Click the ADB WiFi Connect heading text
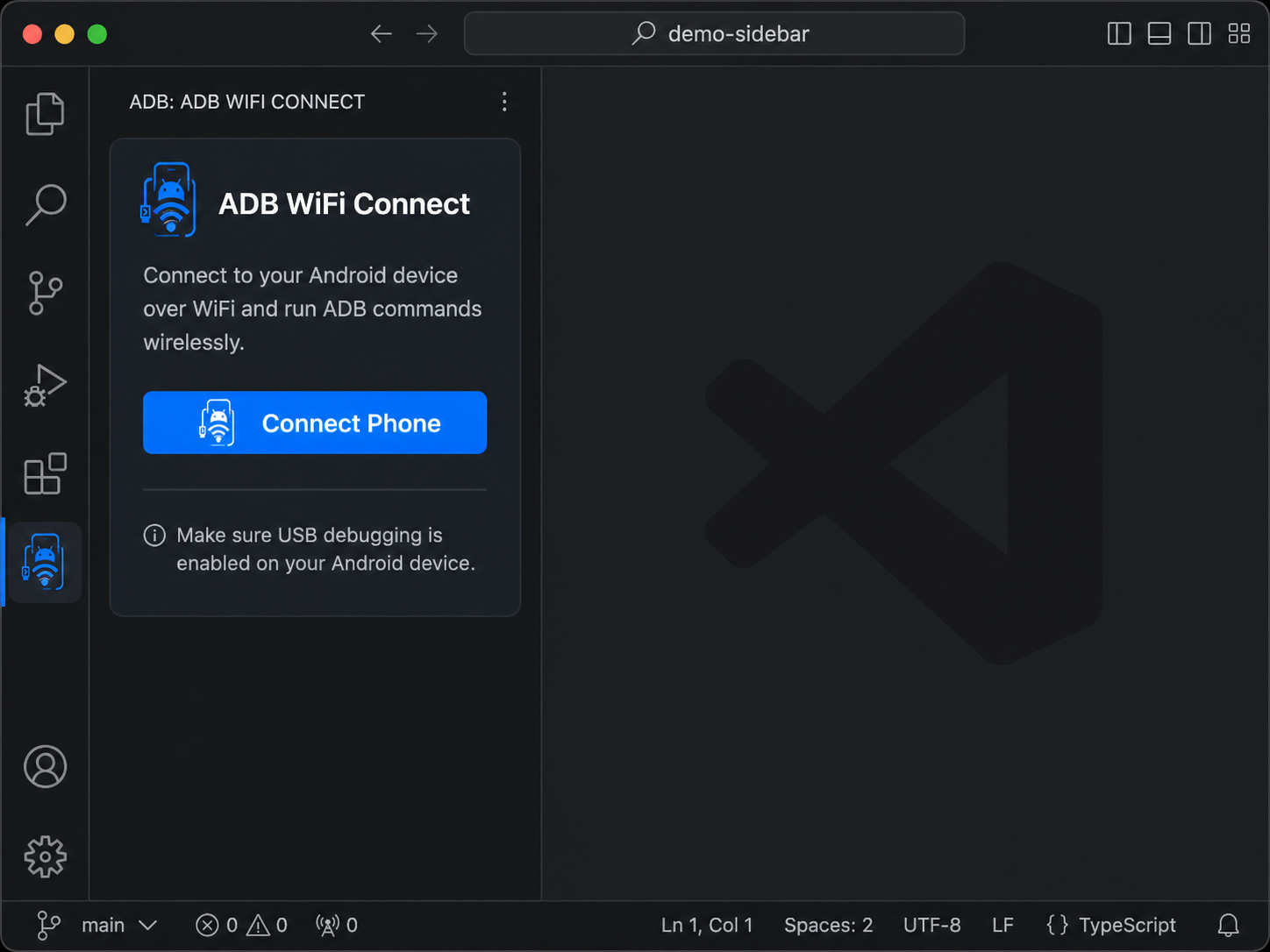Screen dimensions: 1270x952 pos(344,204)
